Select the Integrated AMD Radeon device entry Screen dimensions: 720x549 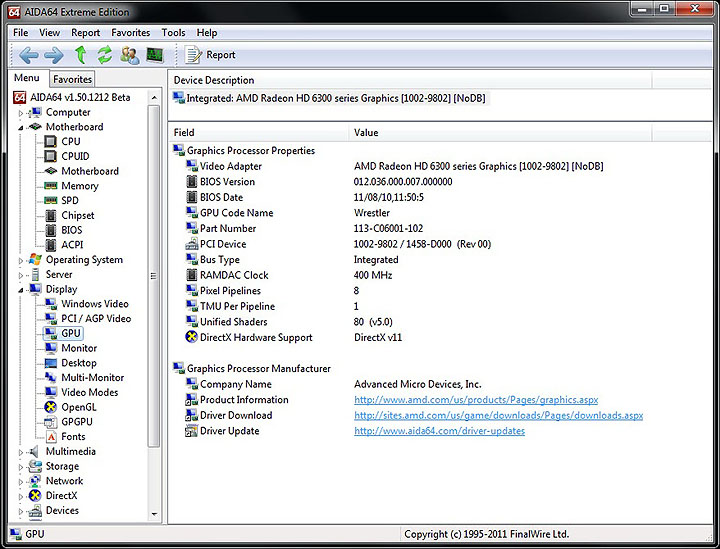(330, 98)
